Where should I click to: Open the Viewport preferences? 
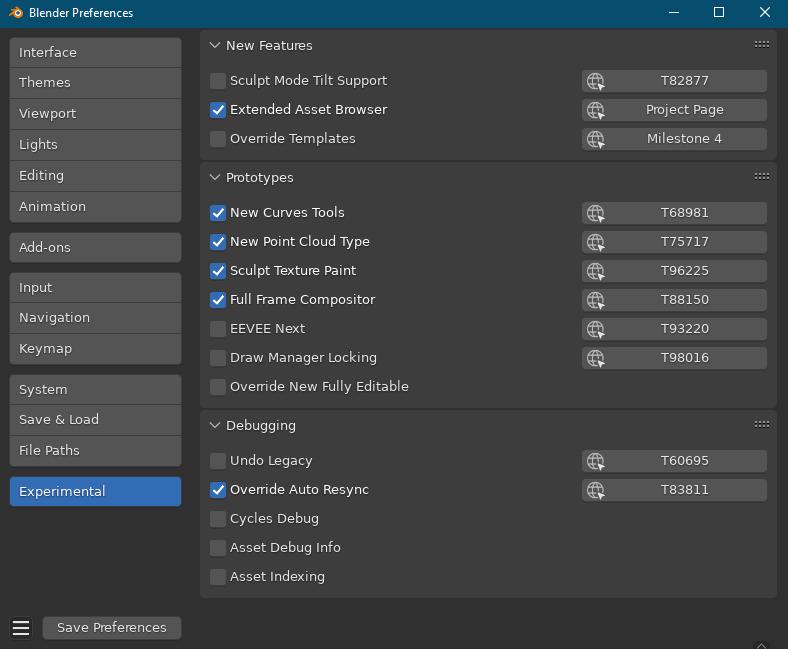(95, 114)
